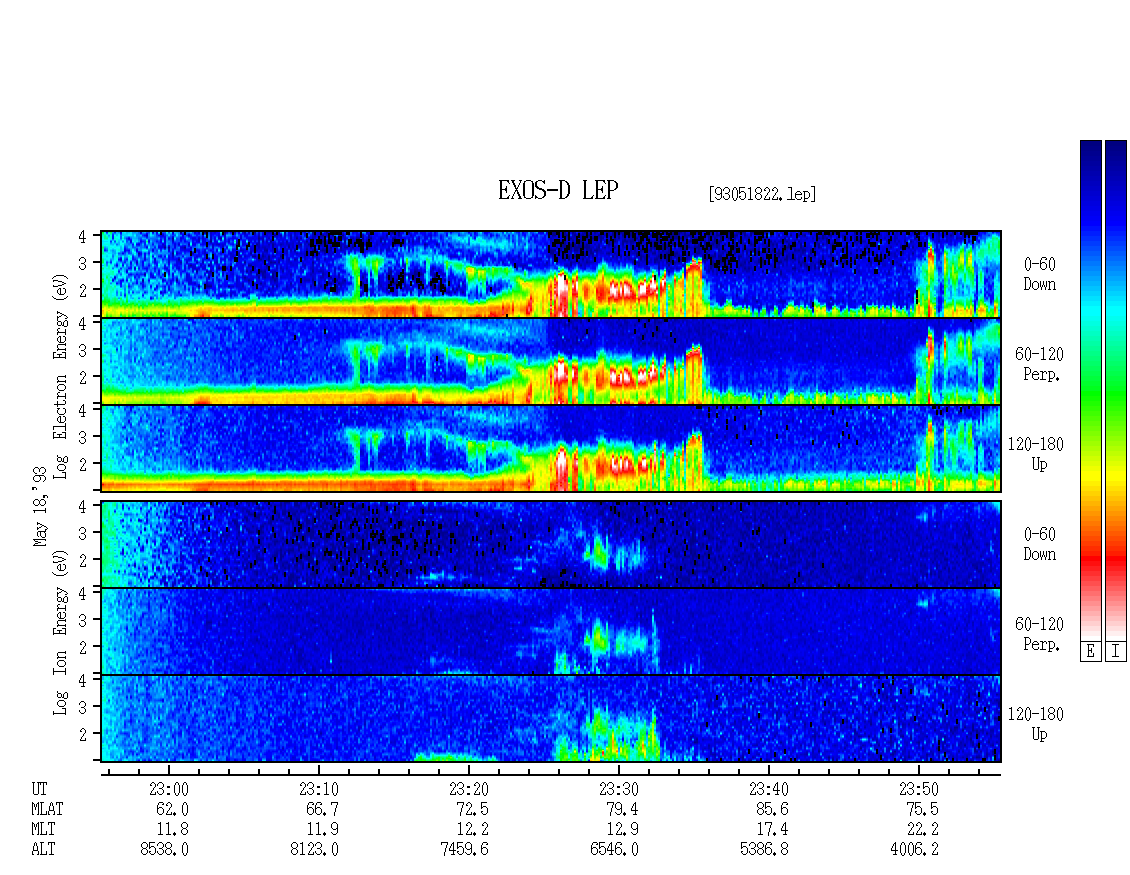Click the ALT row header
This screenshot has height=875, width=1130.
point(43,850)
